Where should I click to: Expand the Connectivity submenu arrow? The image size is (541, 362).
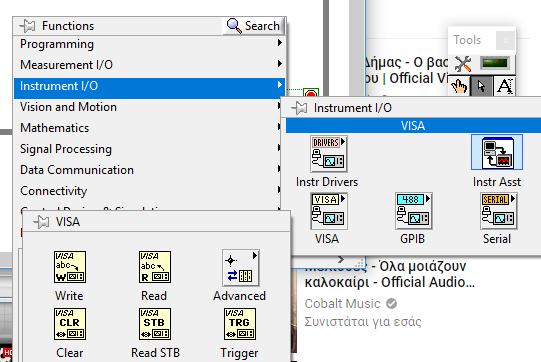(x=279, y=190)
